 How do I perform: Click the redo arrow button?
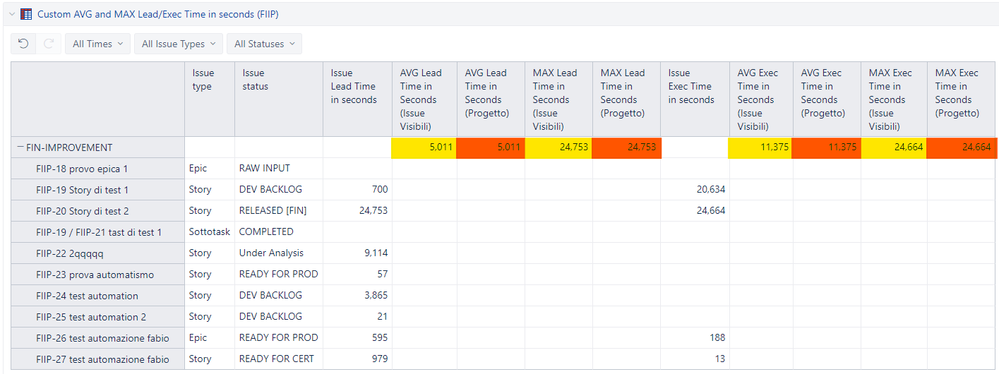tap(48, 44)
